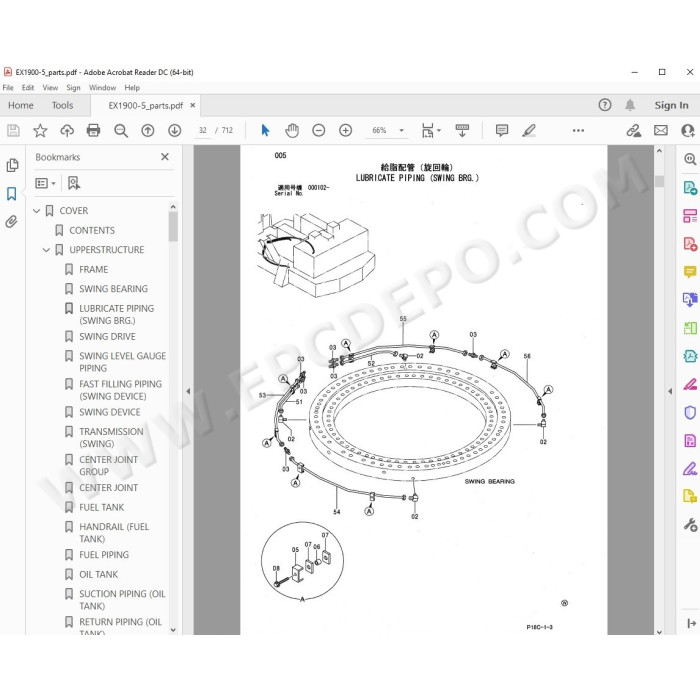Viewport: 700px width, 700px height.
Task: Add document to starred with star icon
Action: (x=40, y=130)
